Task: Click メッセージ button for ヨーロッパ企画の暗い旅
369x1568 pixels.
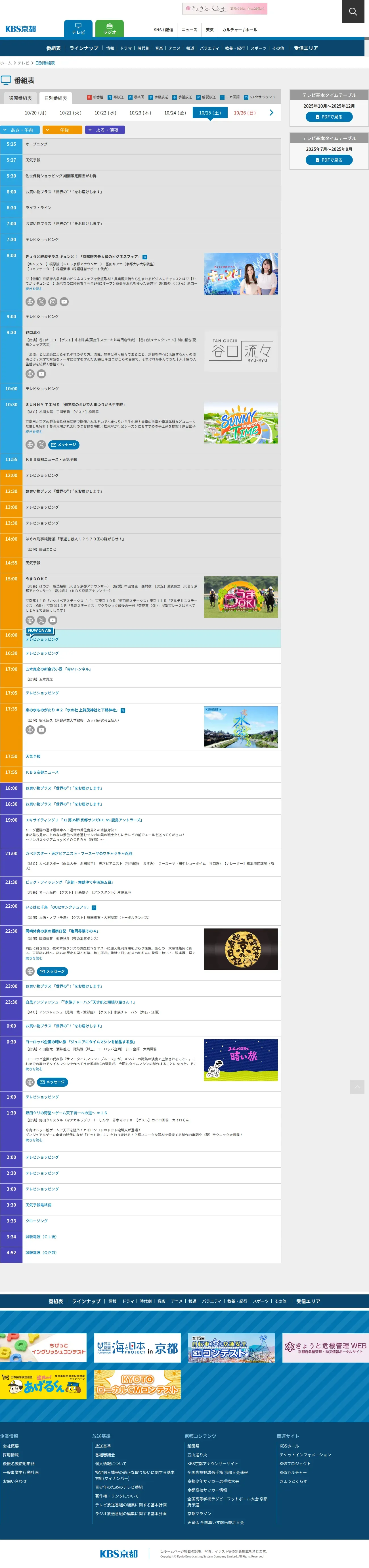Action: click(52, 1082)
